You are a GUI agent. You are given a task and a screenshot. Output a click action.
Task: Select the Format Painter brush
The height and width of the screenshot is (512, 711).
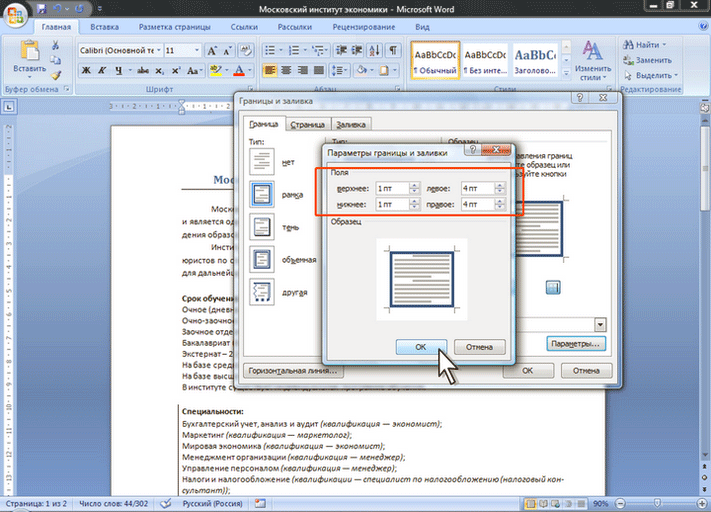(x=55, y=75)
